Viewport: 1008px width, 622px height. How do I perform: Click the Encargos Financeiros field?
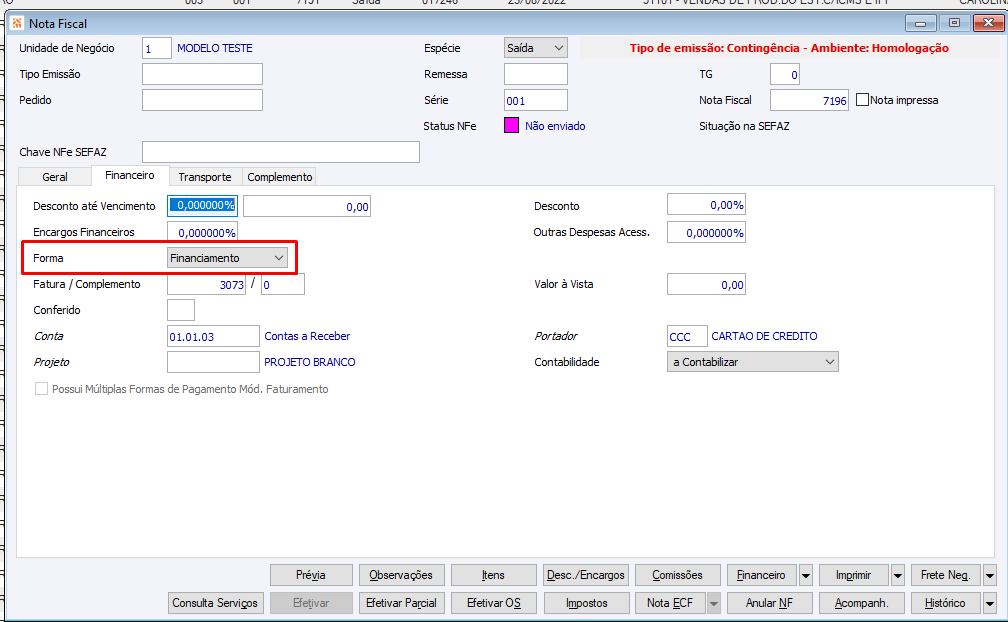(x=202, y=232)
